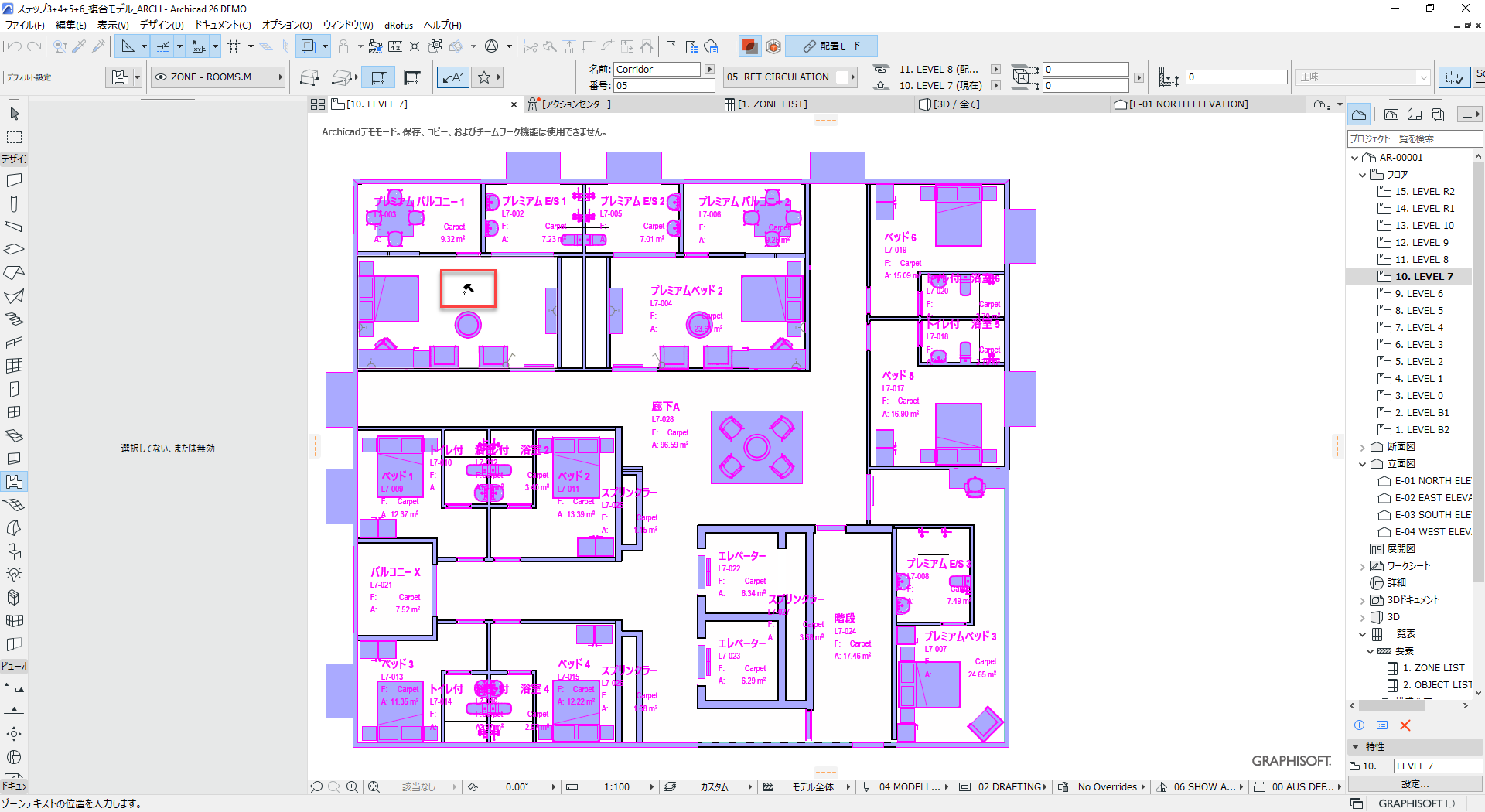
Task: Click the Eyedropper pick-up parameters icon
Action: point(79,46)
